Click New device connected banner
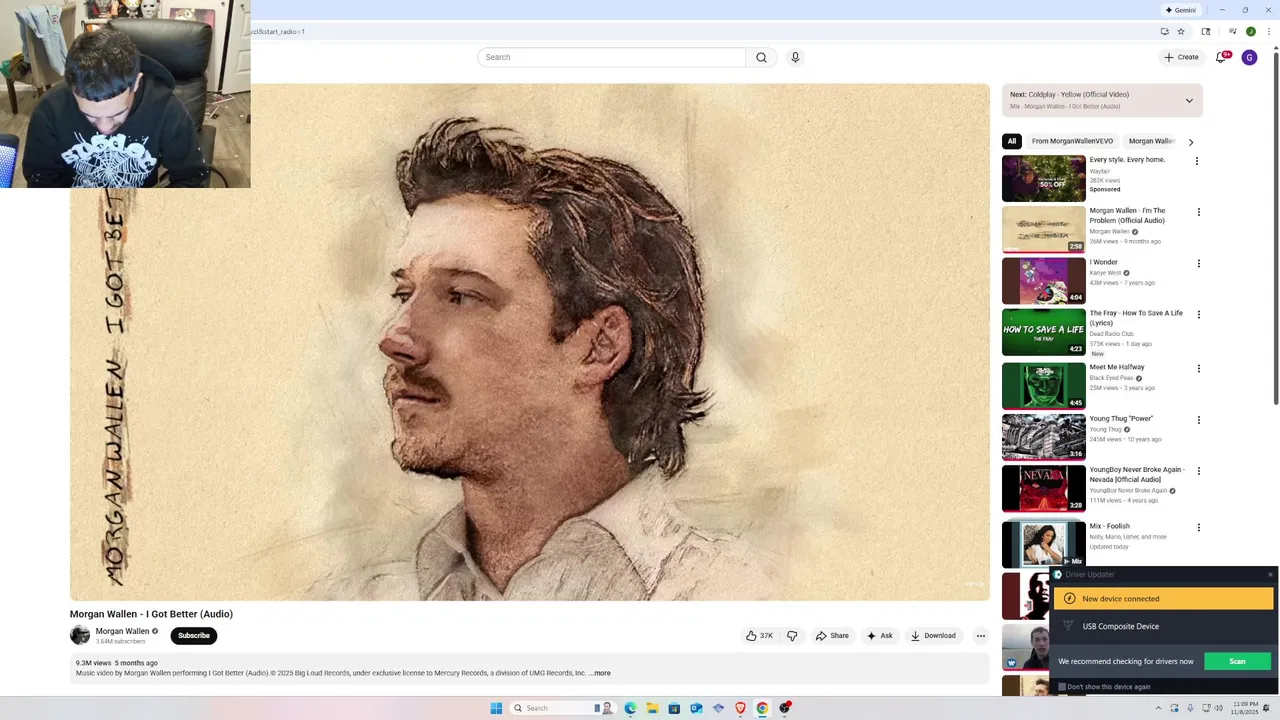The height and width of the screenshot is (720, 1280). point(1164,599)
